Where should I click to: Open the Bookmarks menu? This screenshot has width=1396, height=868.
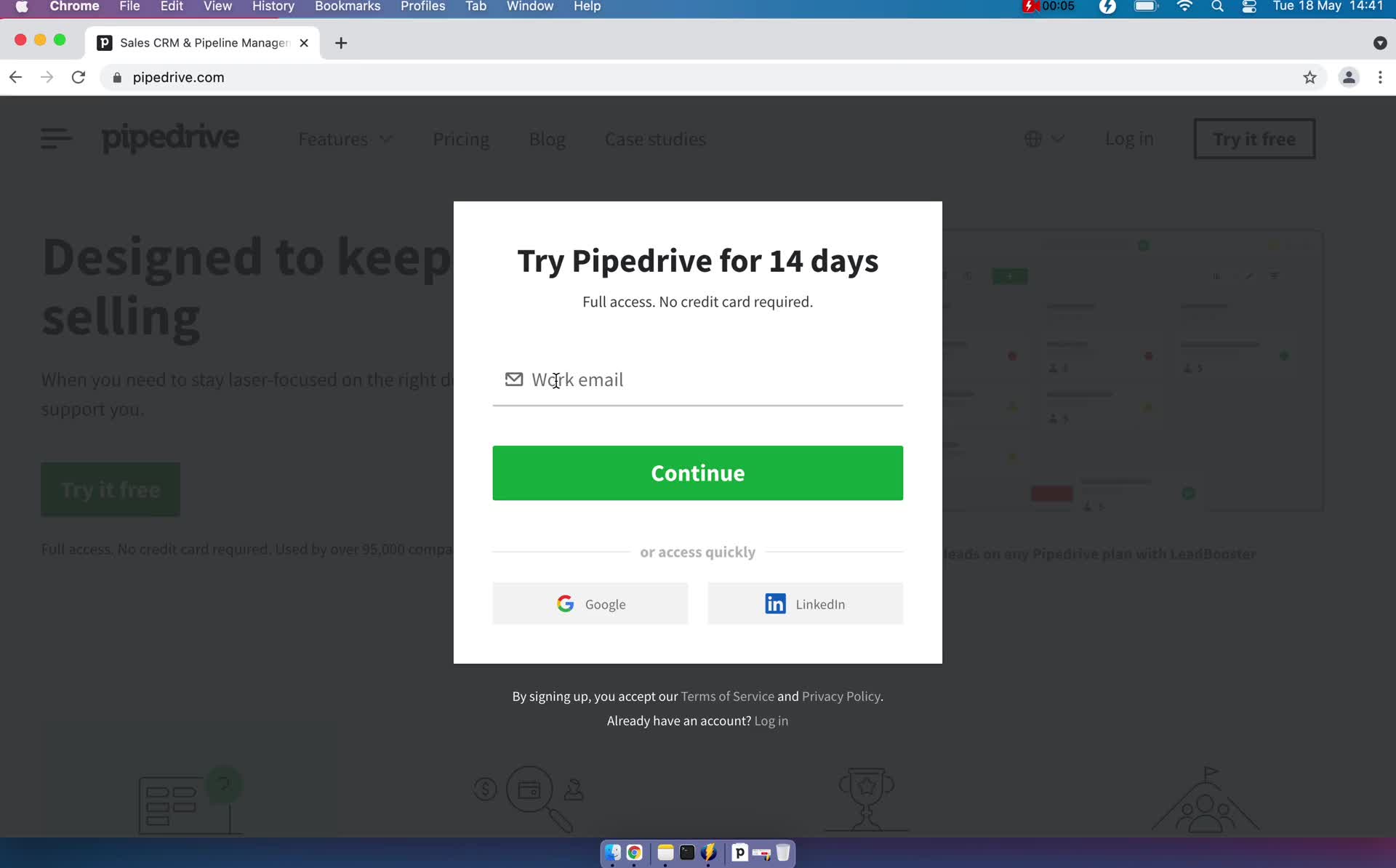(348, 7)
